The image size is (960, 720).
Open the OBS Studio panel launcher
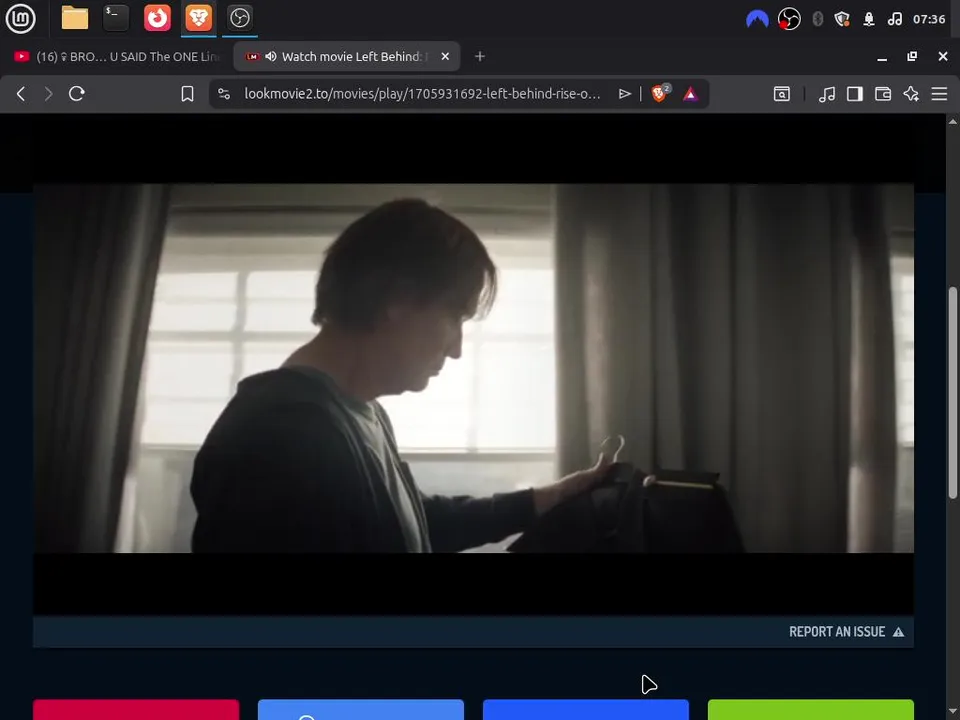239,18
